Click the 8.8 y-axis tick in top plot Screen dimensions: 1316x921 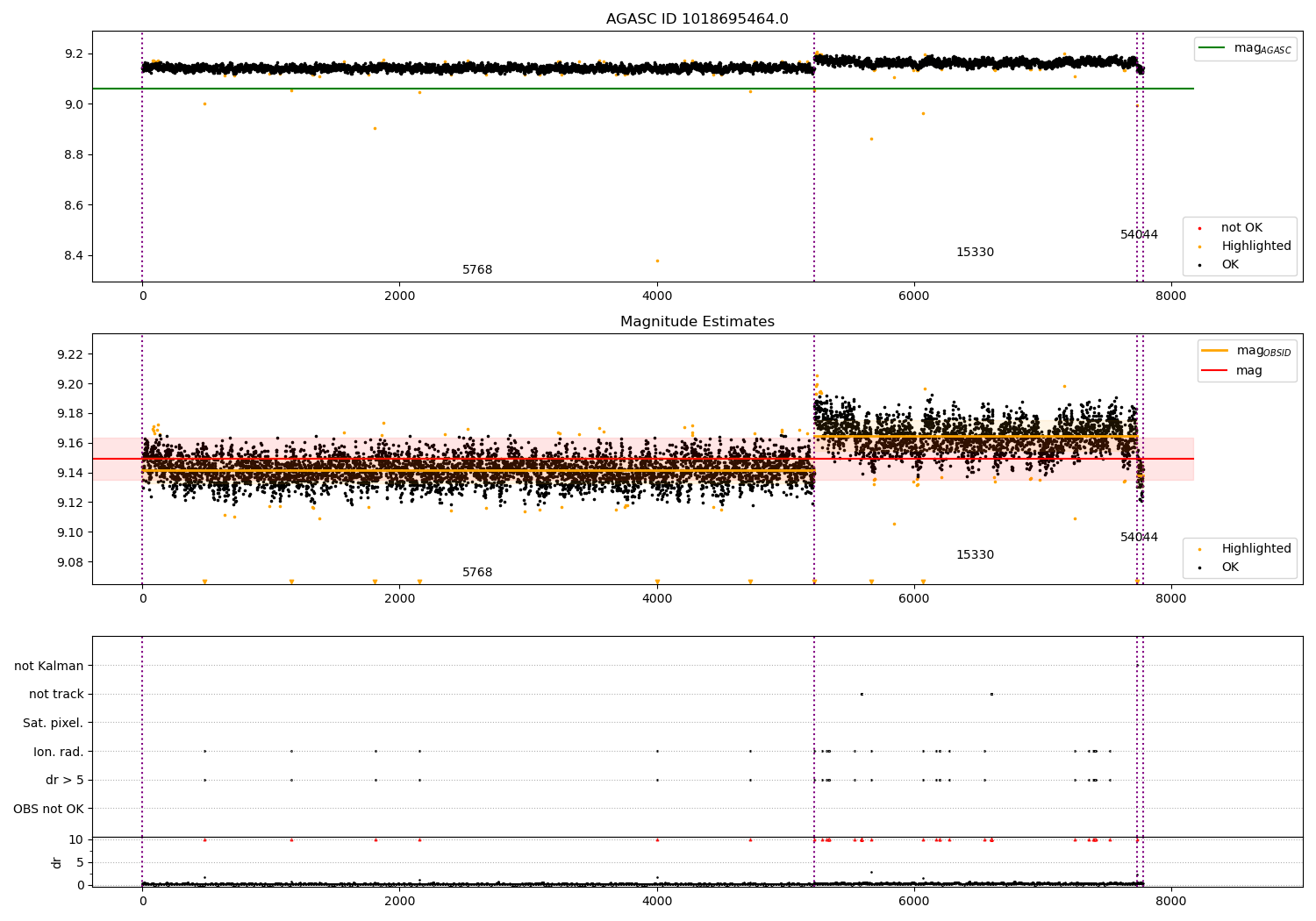74,155
